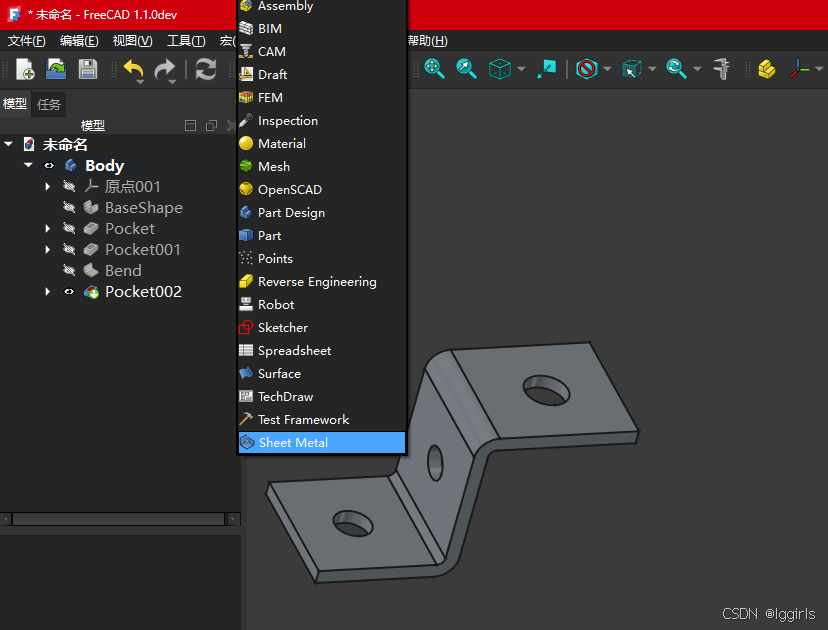Click the zoom with sync arrows icon
828x630 pixels.
pos(676,69)
